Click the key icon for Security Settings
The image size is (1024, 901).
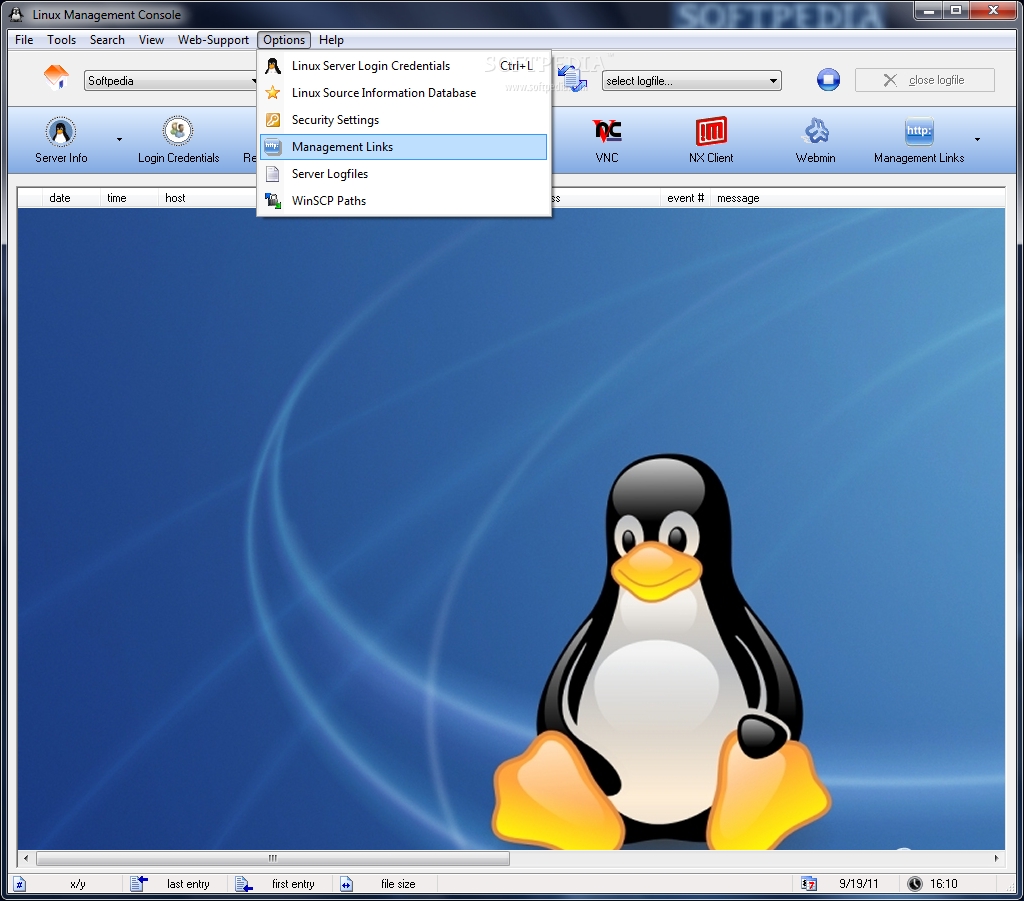[273, 120]
